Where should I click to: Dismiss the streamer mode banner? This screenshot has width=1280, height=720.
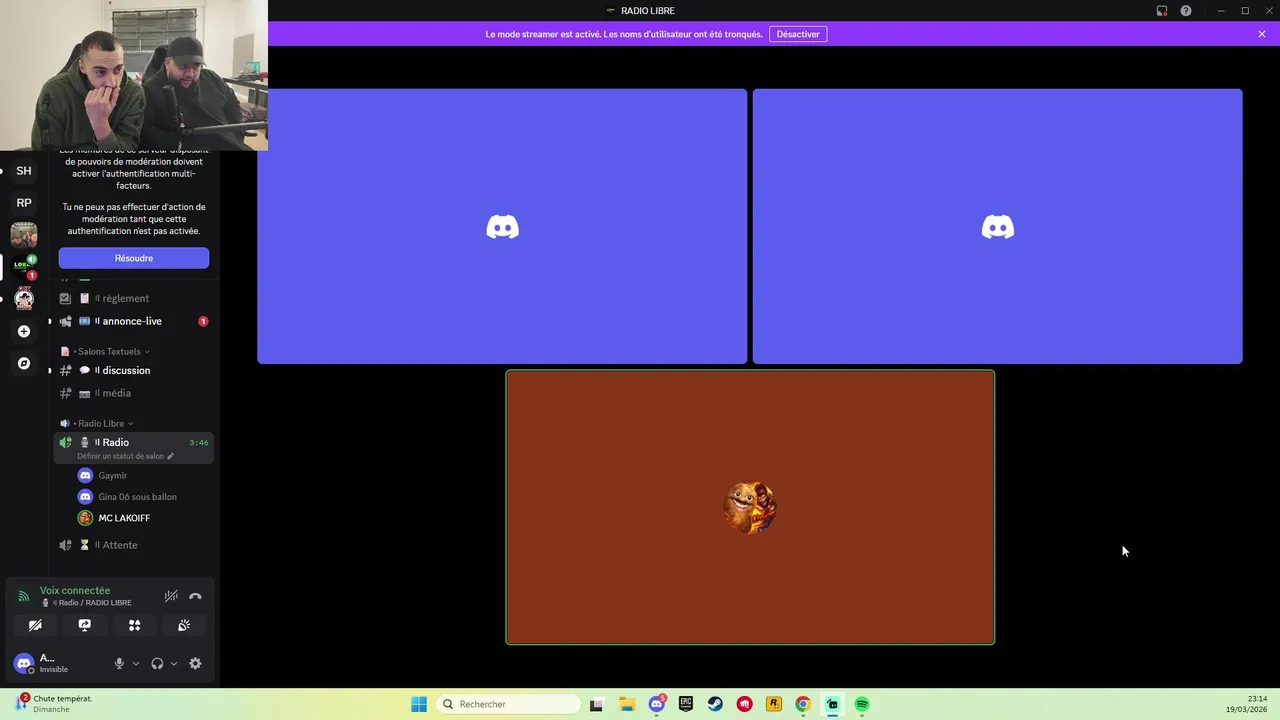pos(1262,34)
